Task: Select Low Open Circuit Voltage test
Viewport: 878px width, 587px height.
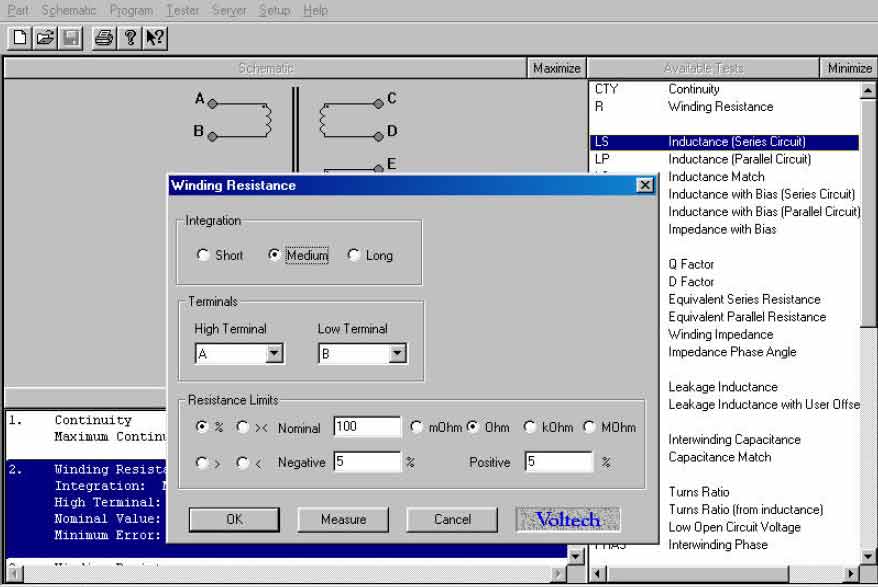Action: click(734, 527)
